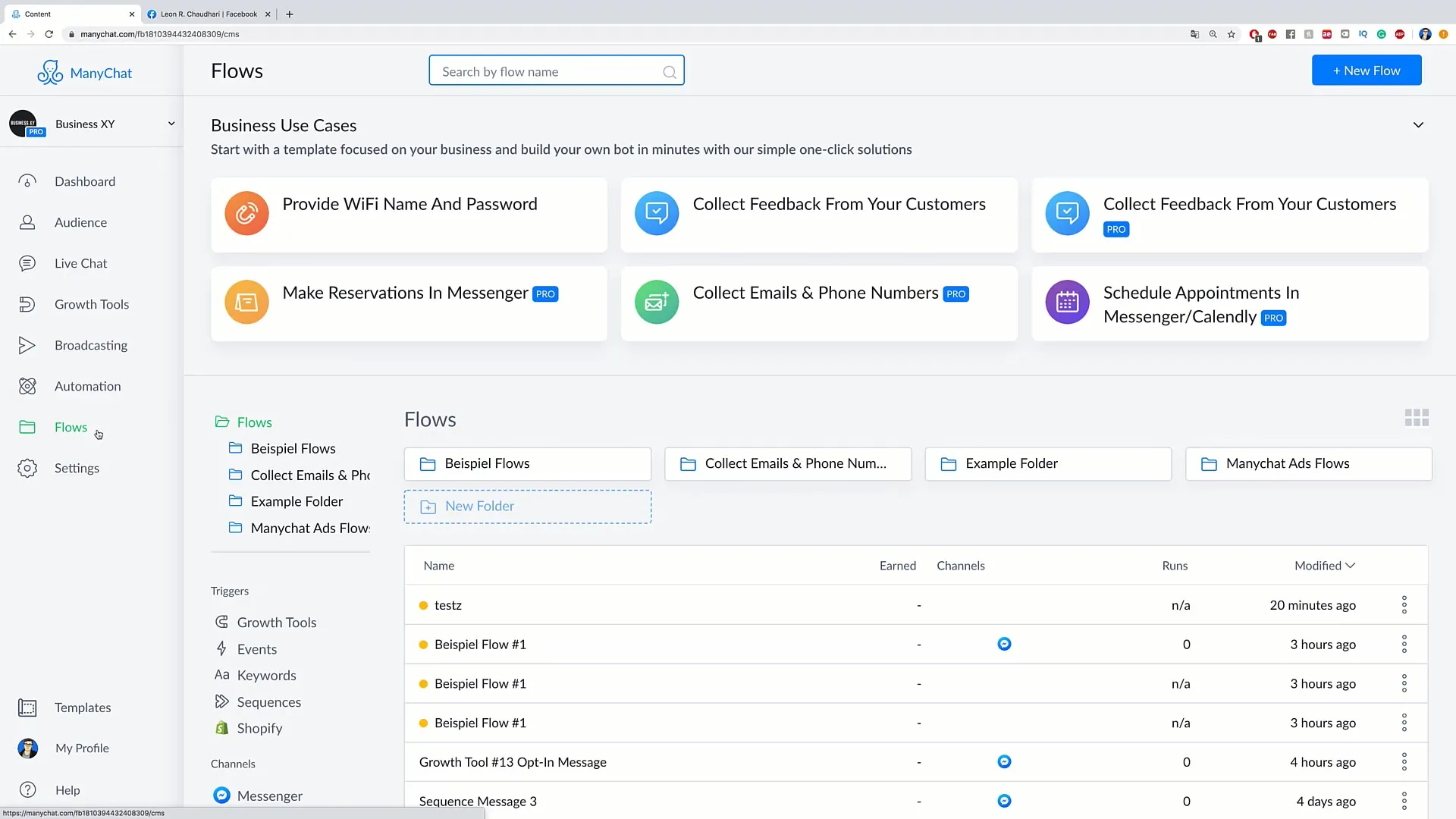Open the Broadcasting section icon
This screenshot has width=1456, height=819.
27,344
